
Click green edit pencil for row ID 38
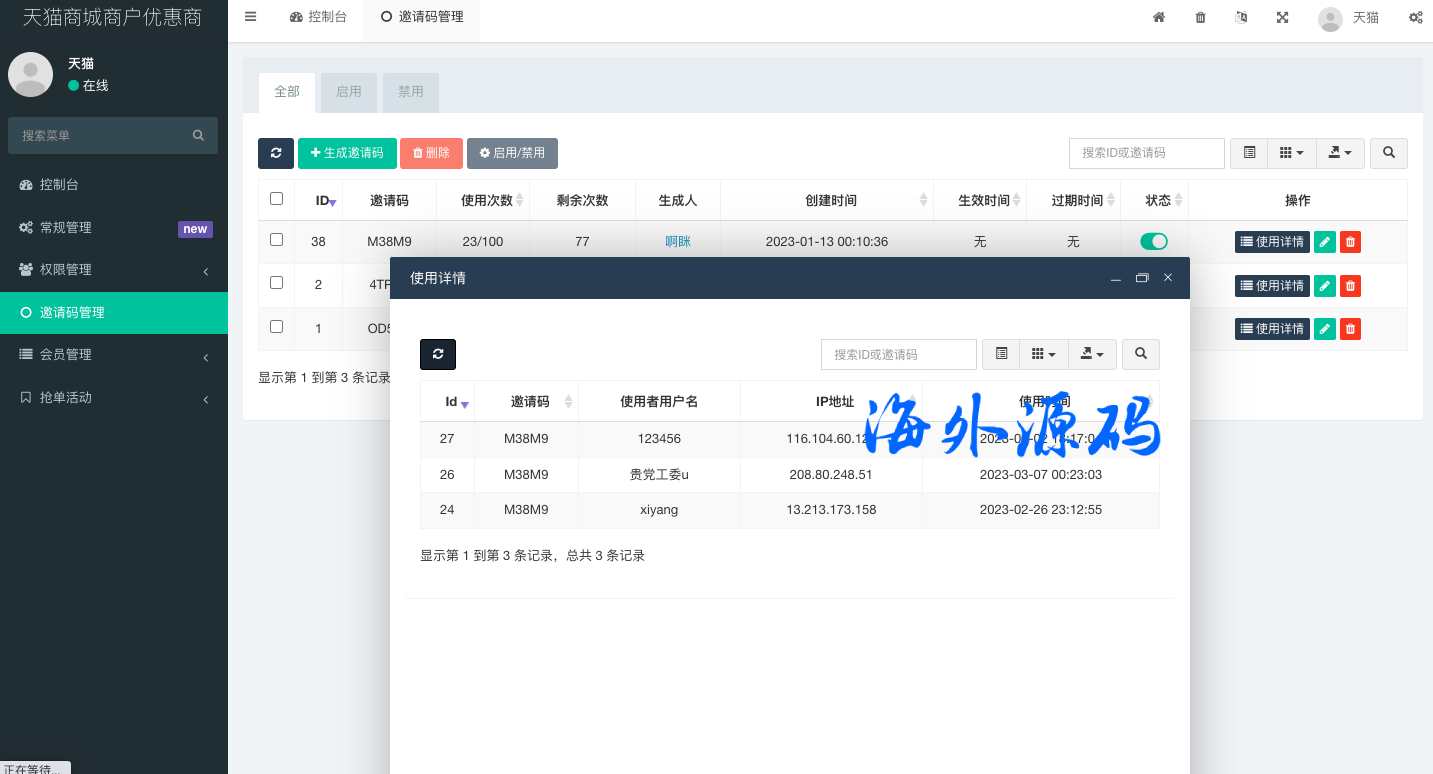coord(1324,242)
